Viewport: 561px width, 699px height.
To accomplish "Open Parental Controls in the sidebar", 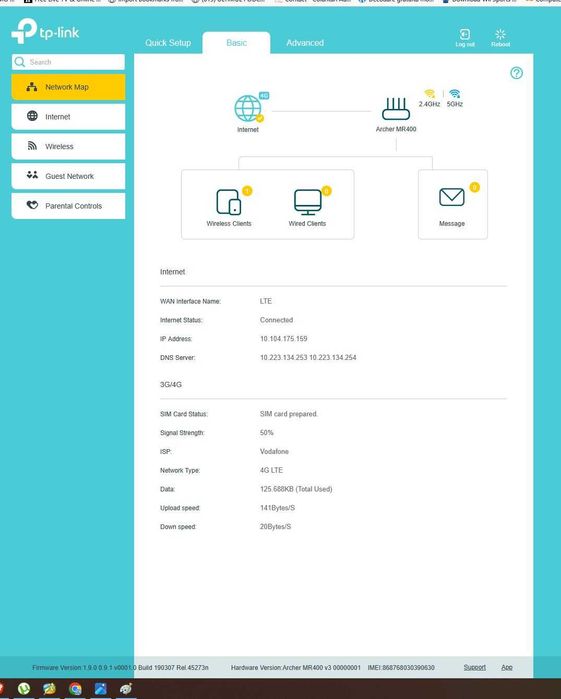I will [68, 206].
